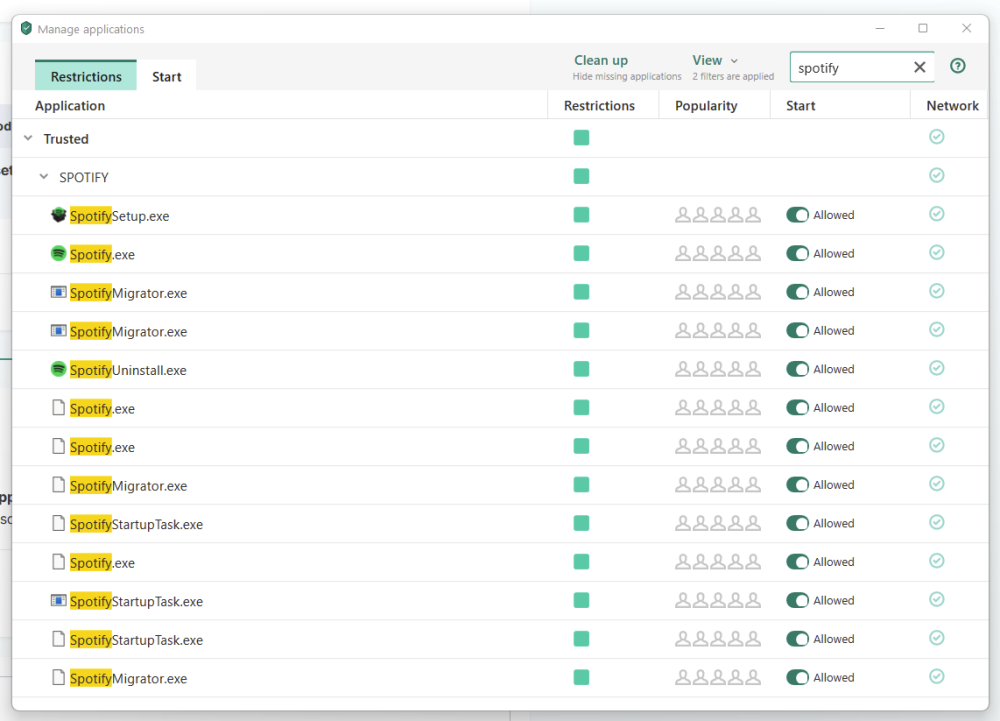Click restriction square in SpotifyUninstall.exe row
The width and height of the screenshot is (1000, 721).
coord(581,369)
